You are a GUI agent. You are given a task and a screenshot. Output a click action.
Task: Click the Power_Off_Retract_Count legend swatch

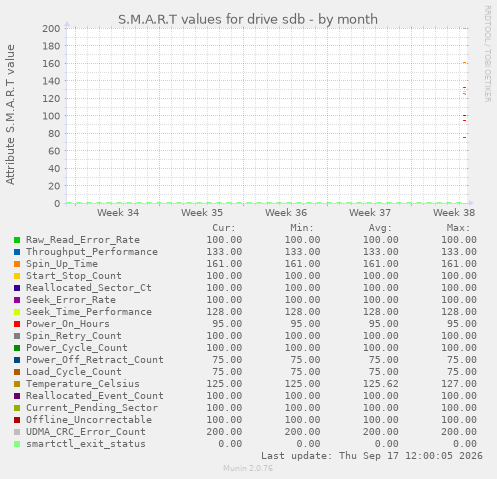(17, 360)
